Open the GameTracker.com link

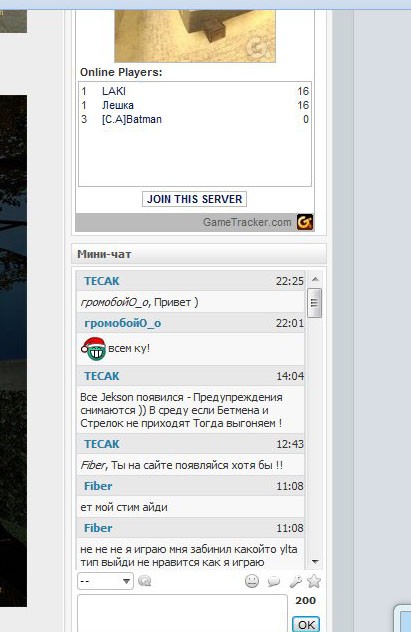pos(247,222)
